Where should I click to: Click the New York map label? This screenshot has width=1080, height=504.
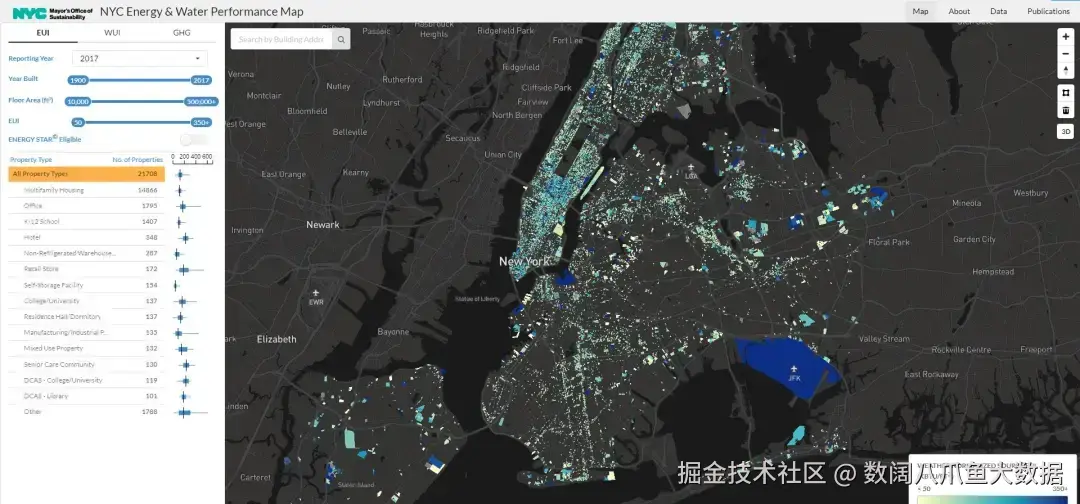point(525,262)
